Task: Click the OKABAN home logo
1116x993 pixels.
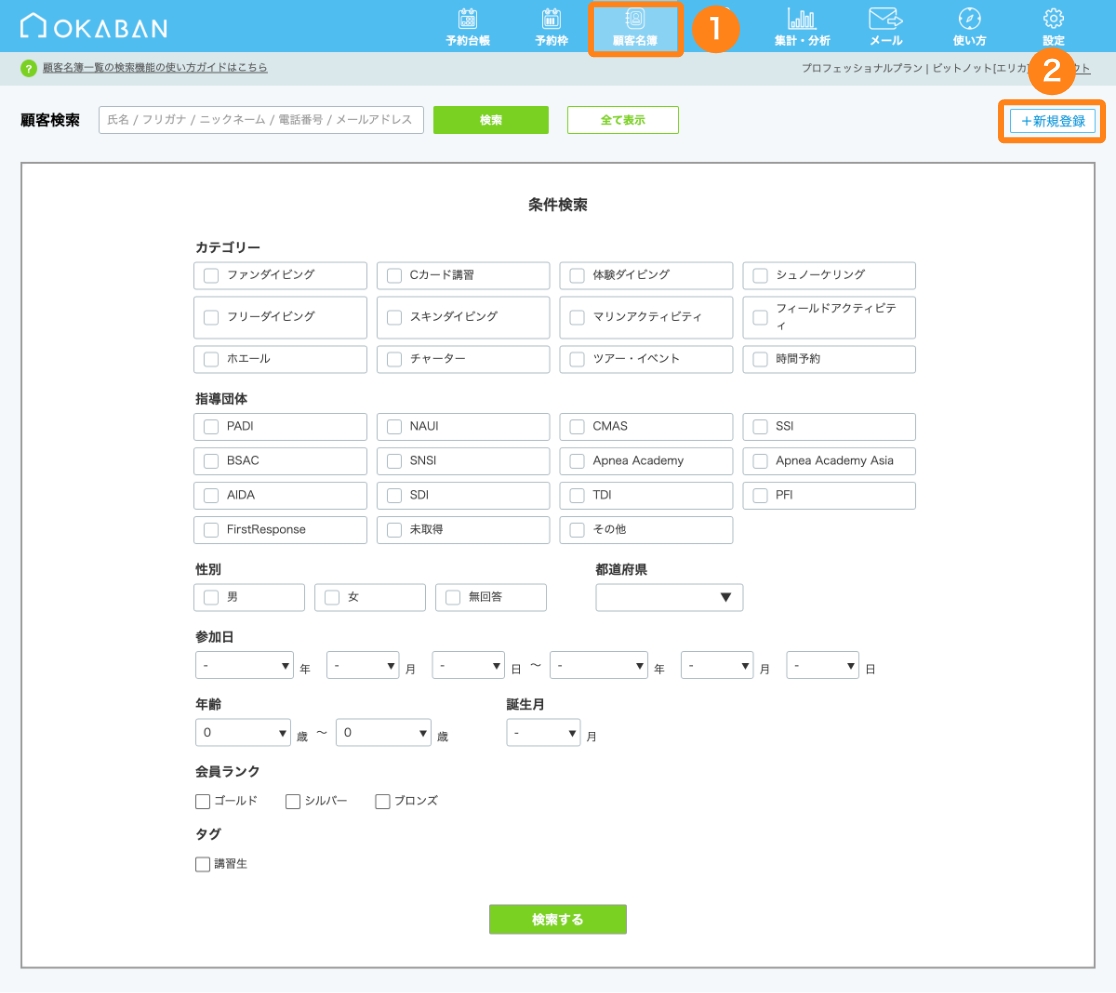Action: [x=93, y=27]
